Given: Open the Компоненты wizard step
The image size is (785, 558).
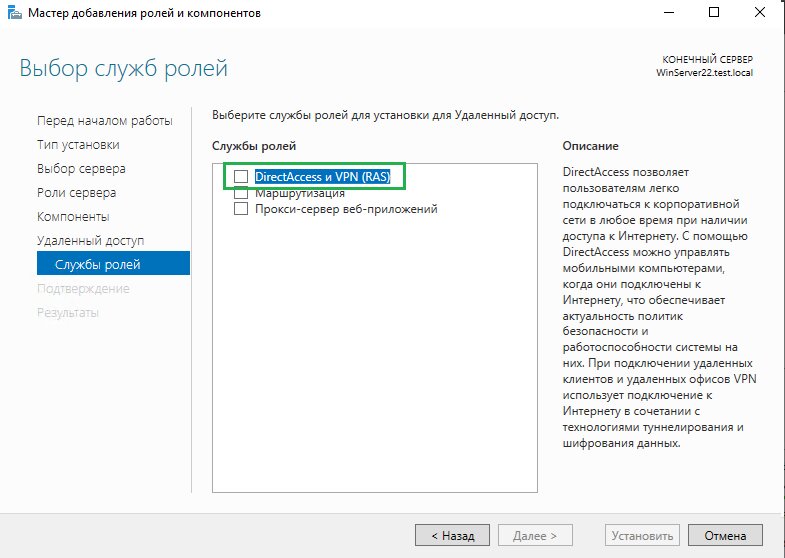Looking at the screenshot, I should pos(73,217).
